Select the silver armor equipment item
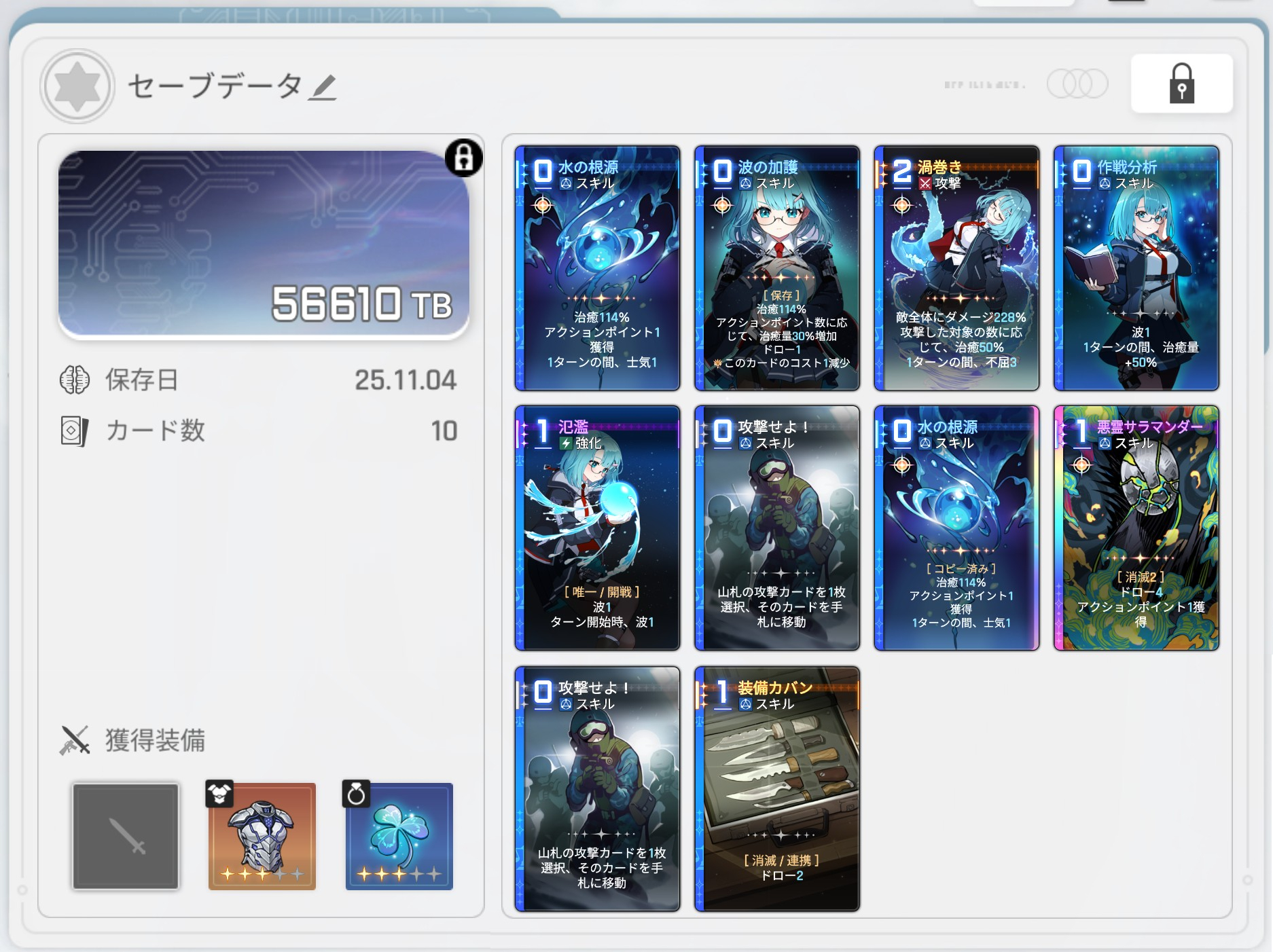This screenshot has width=1273, height=952. (x=262, y=836)
